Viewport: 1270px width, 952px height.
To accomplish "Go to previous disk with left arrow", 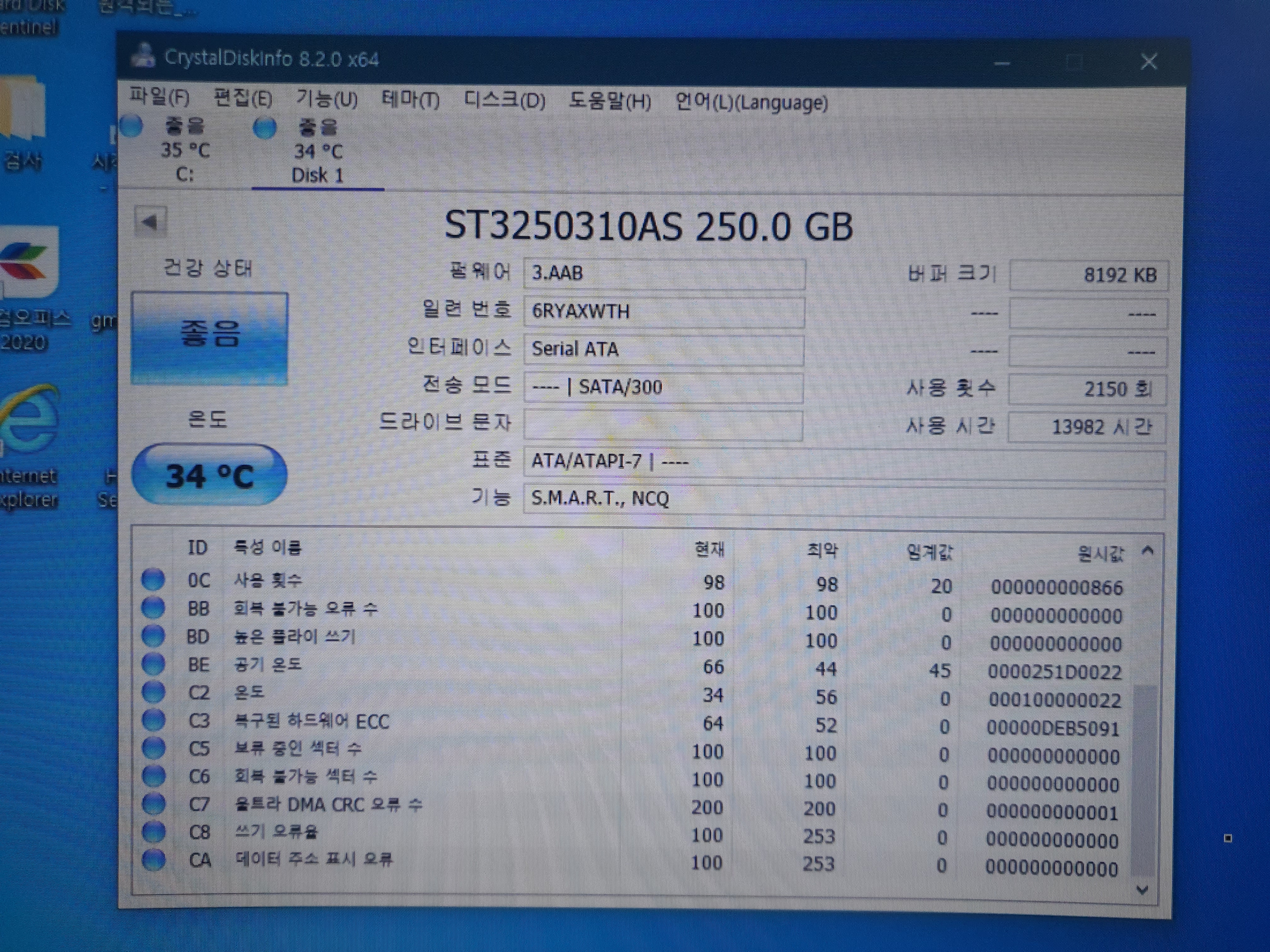I will 151,222.
